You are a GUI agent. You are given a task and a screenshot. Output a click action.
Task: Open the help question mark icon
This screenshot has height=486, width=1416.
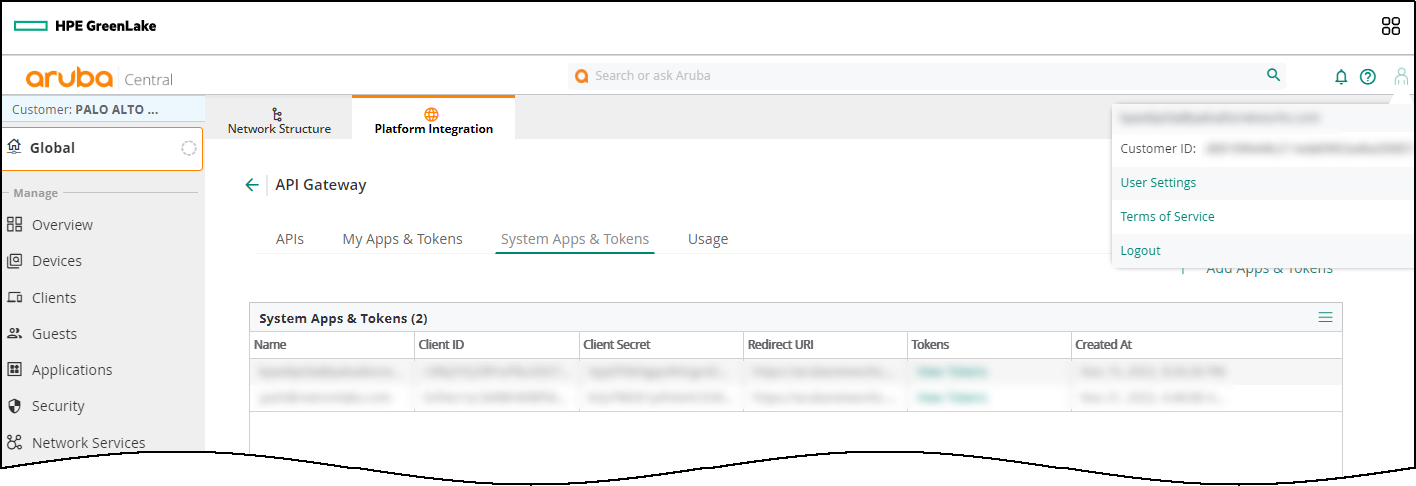[1368, 77]
